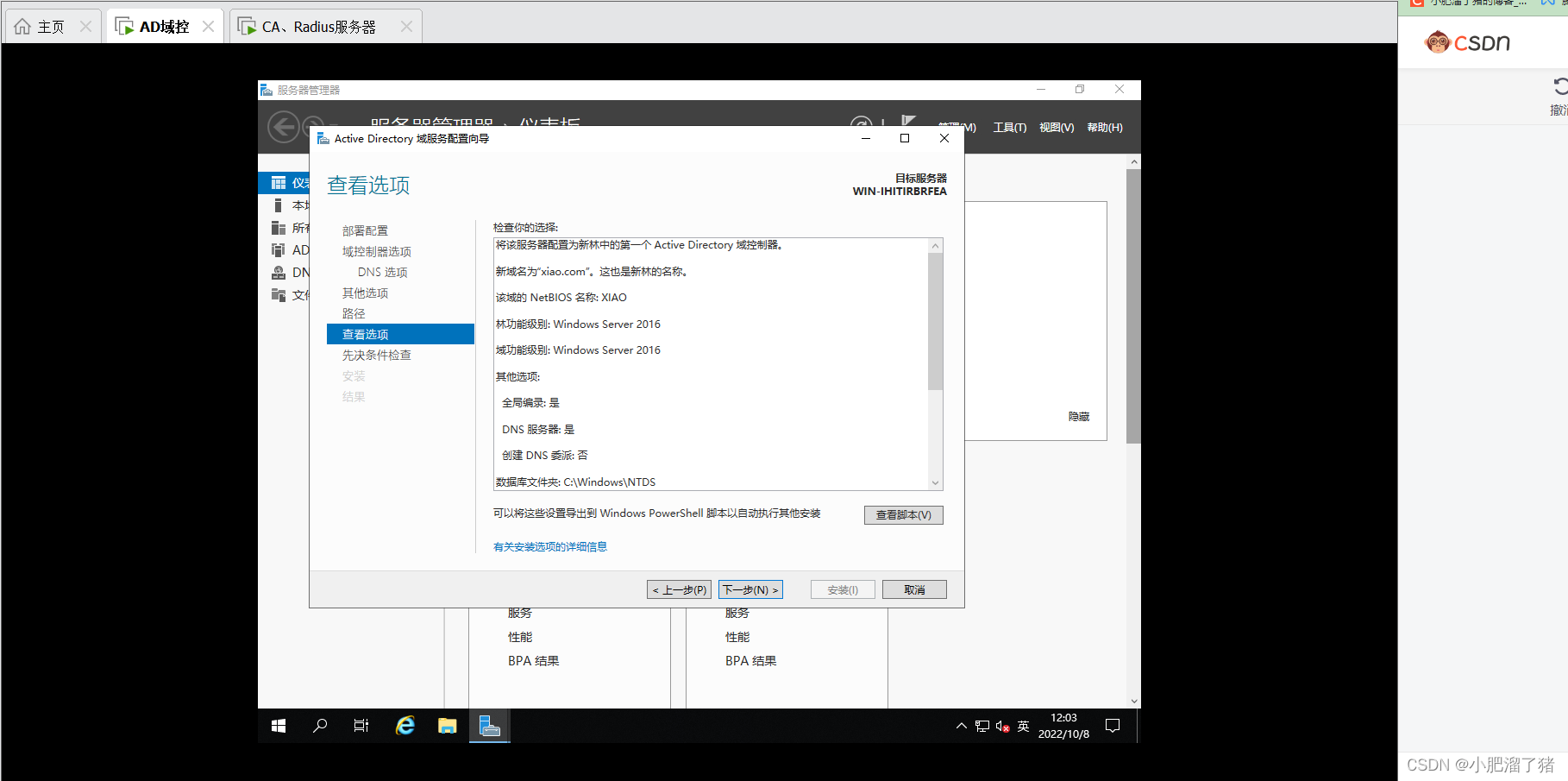
Task: Maximize the AD DS configuration wizard
Action: tap(905, 138)
